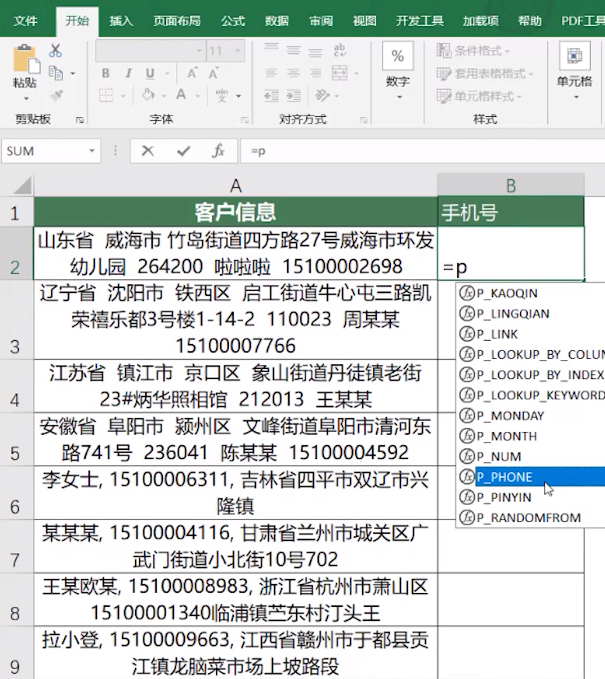
Task: Open the font name combo box
Action: coord(150,51)
